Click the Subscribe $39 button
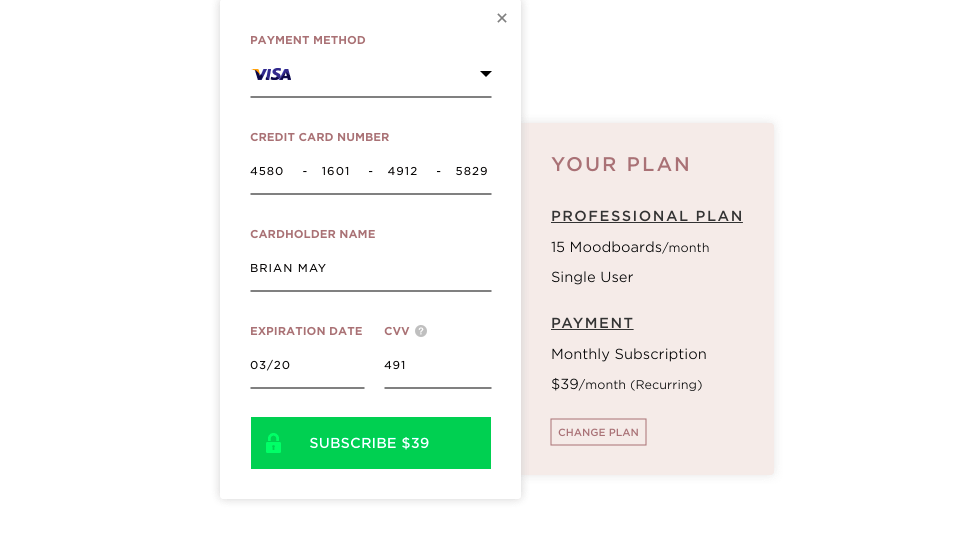The width and height of the screenshot is (970, 540). (371, 443)
